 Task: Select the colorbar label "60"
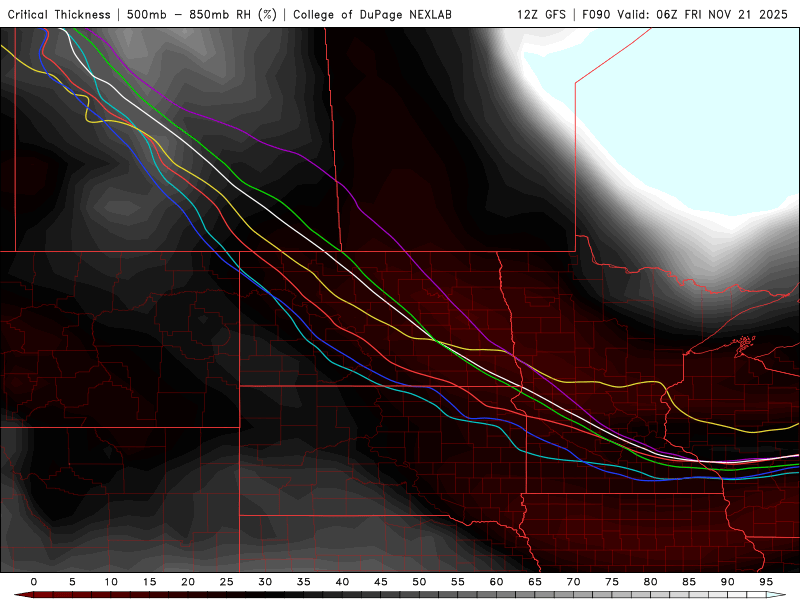496,582
